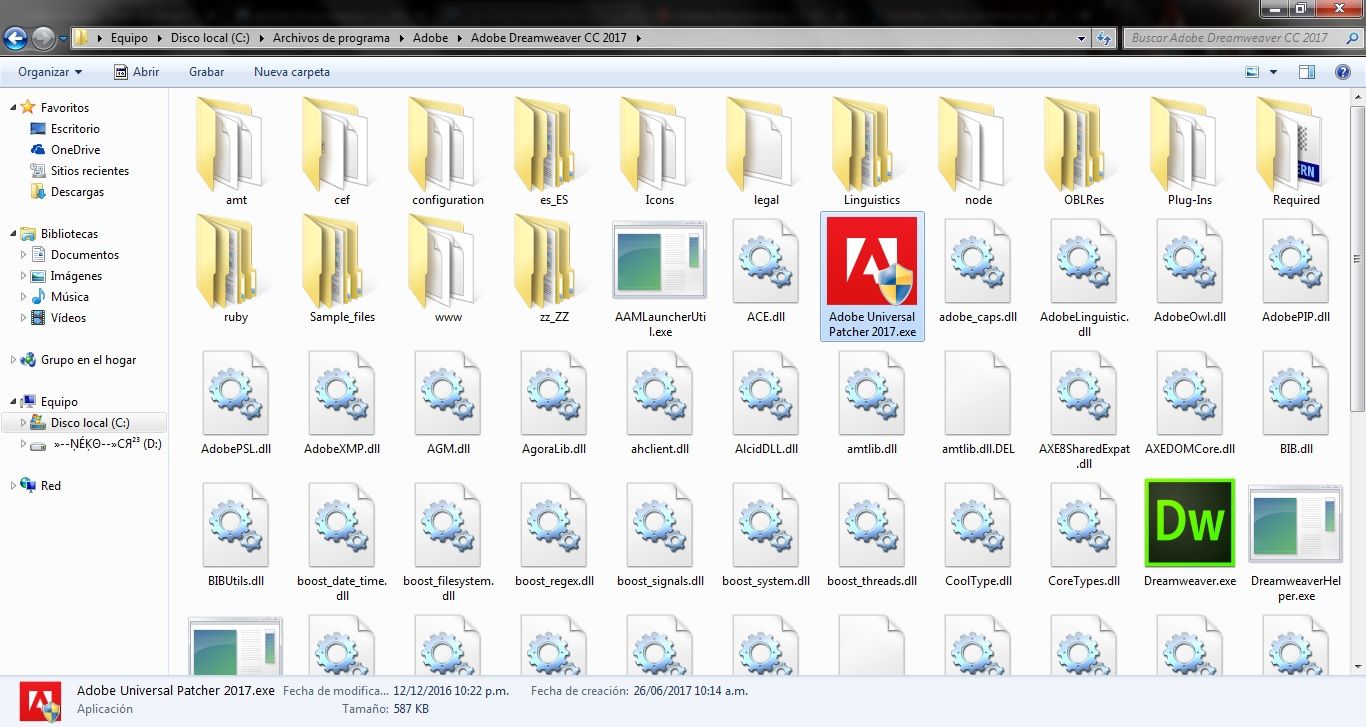Select the DreamweaverHelper.exe file
1366x727 pixels.
coord(1296,544)
